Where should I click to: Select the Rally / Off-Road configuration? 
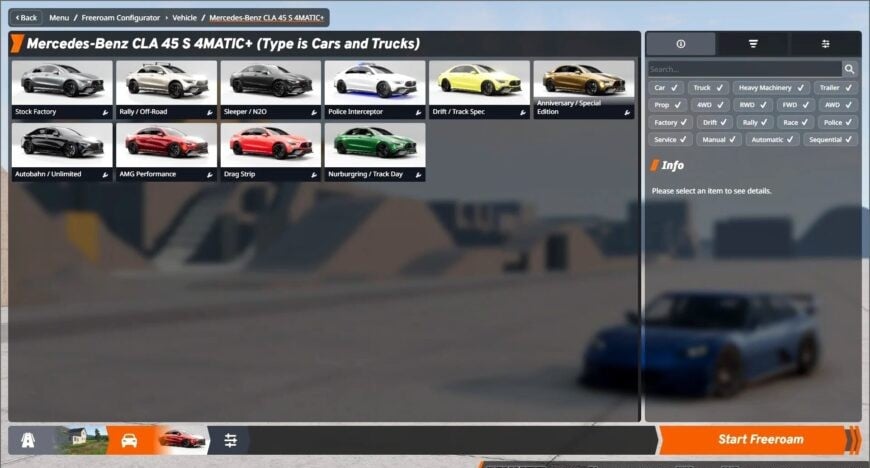coord(166,89)
